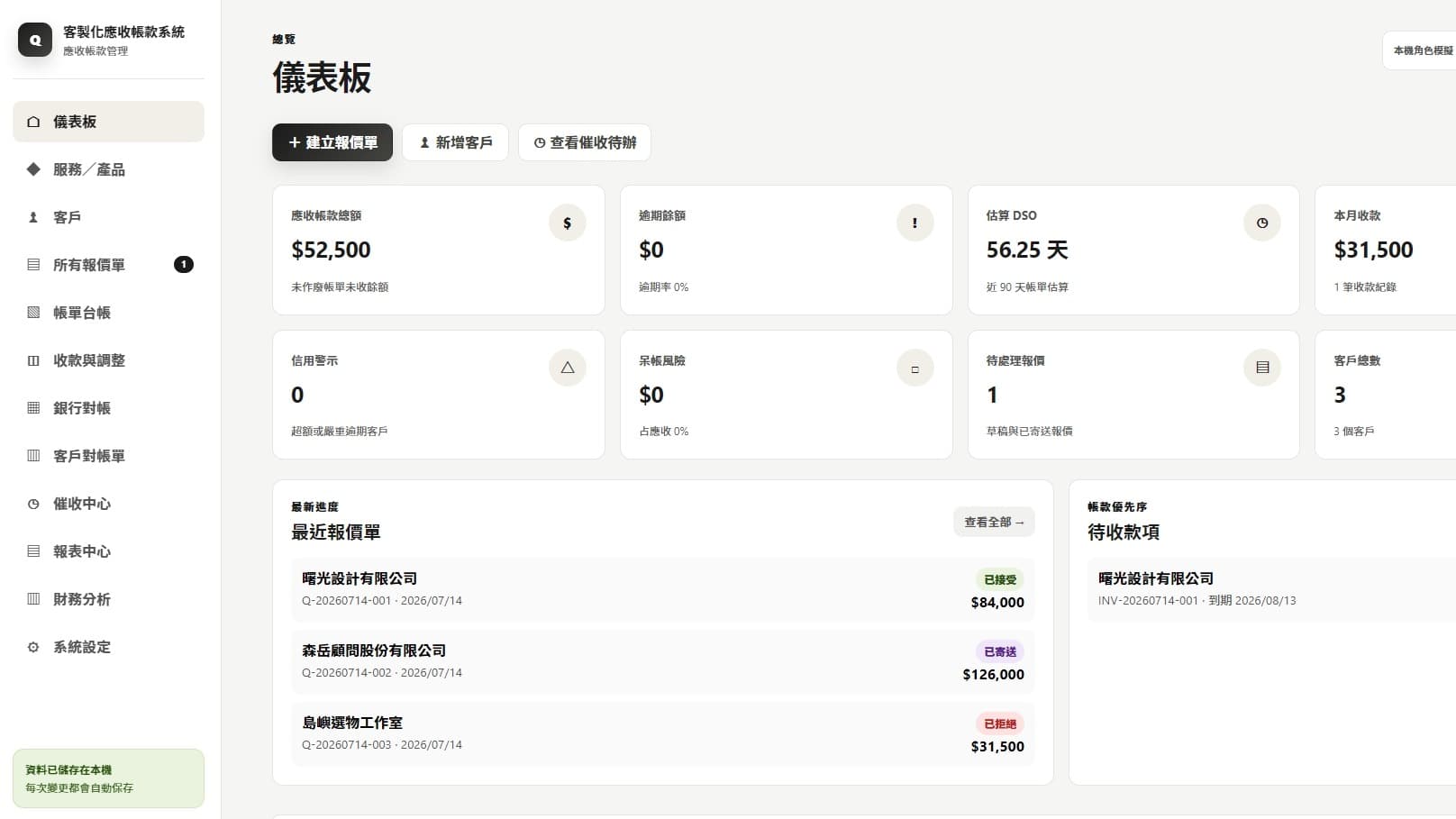
Task: Click the home icon beside 儀表板
Action: (33, 122)
